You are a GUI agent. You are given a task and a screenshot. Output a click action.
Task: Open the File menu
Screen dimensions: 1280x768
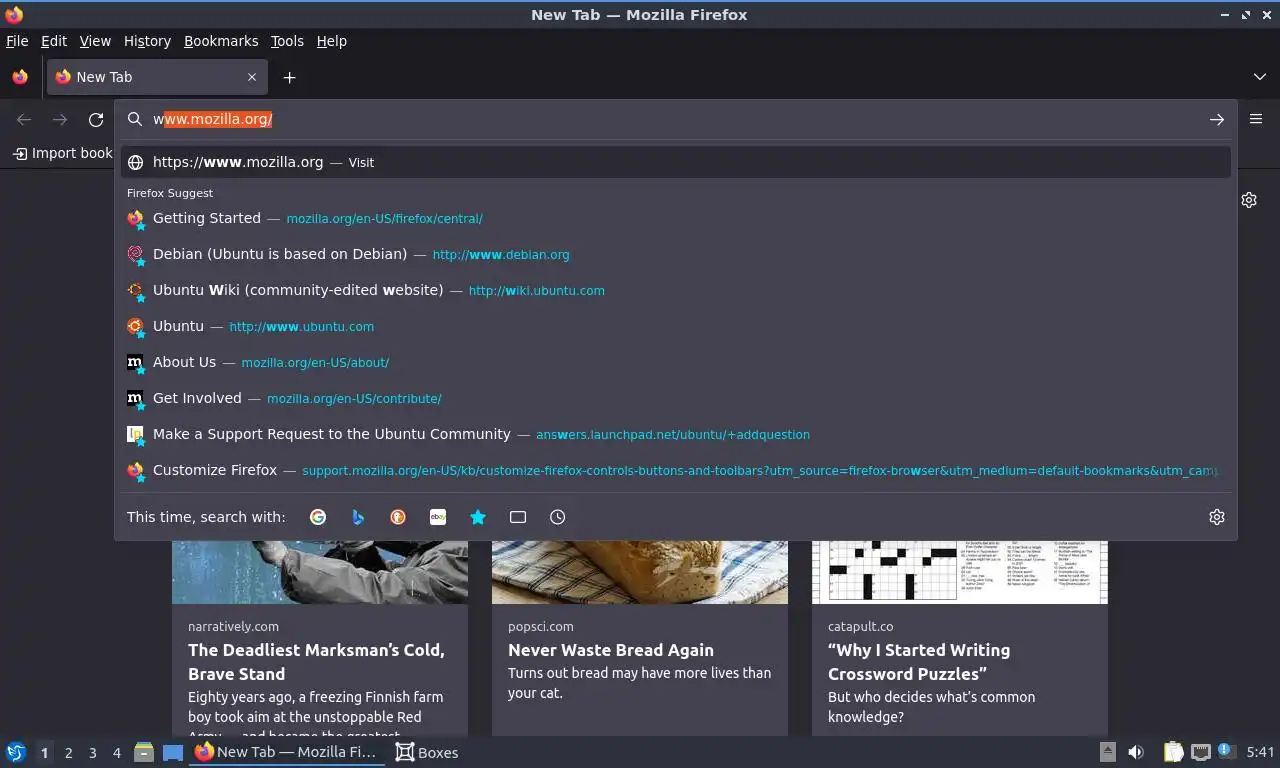pos(17,41)
